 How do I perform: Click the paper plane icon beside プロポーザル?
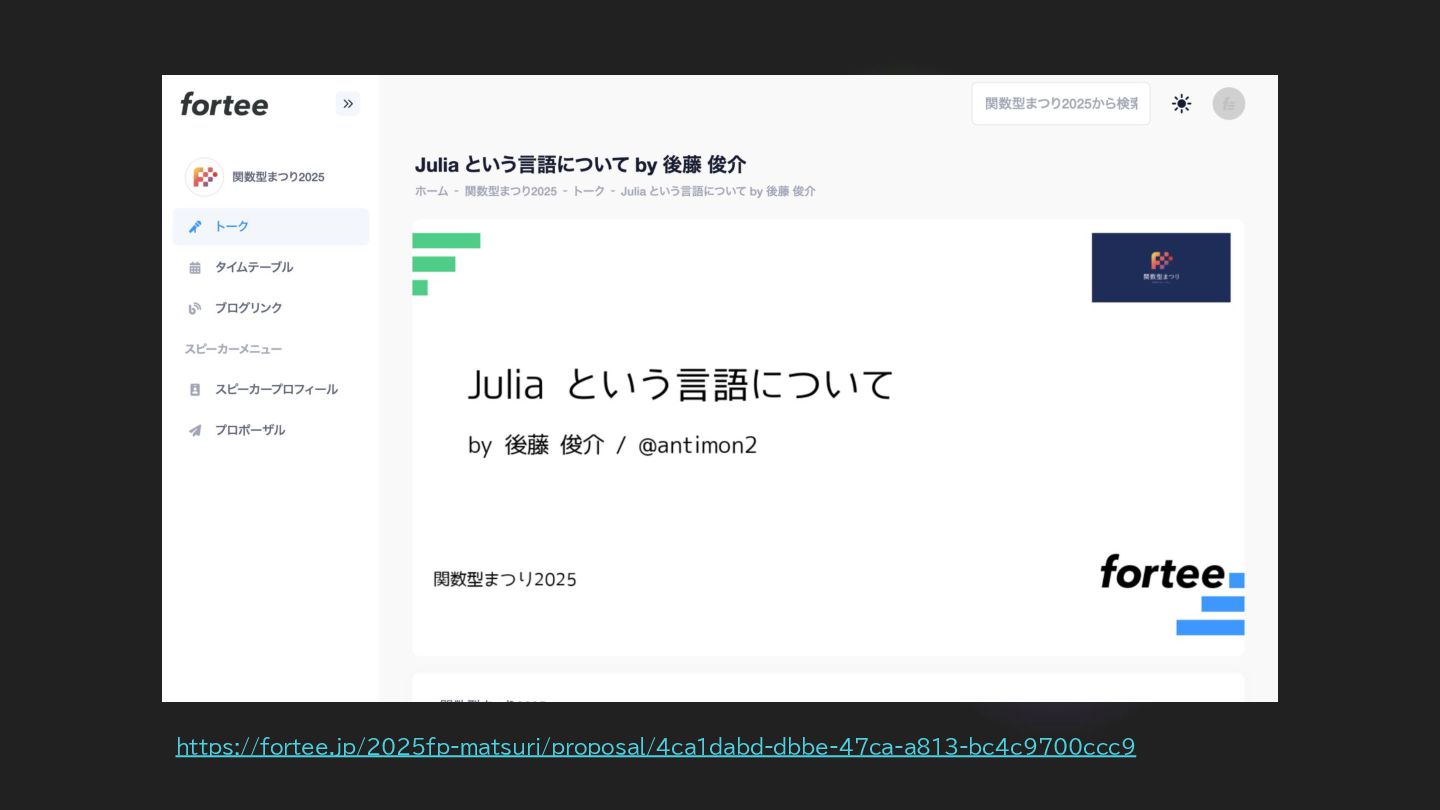tap(195, 430)
